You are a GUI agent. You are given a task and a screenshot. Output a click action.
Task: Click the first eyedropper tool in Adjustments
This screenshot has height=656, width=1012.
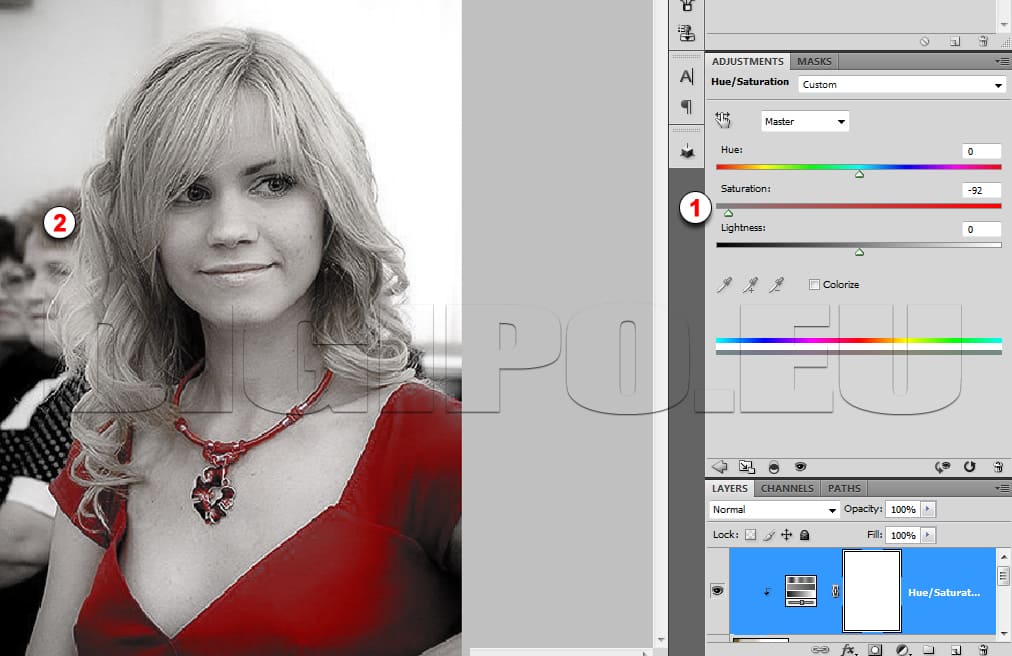pos(724,286)
